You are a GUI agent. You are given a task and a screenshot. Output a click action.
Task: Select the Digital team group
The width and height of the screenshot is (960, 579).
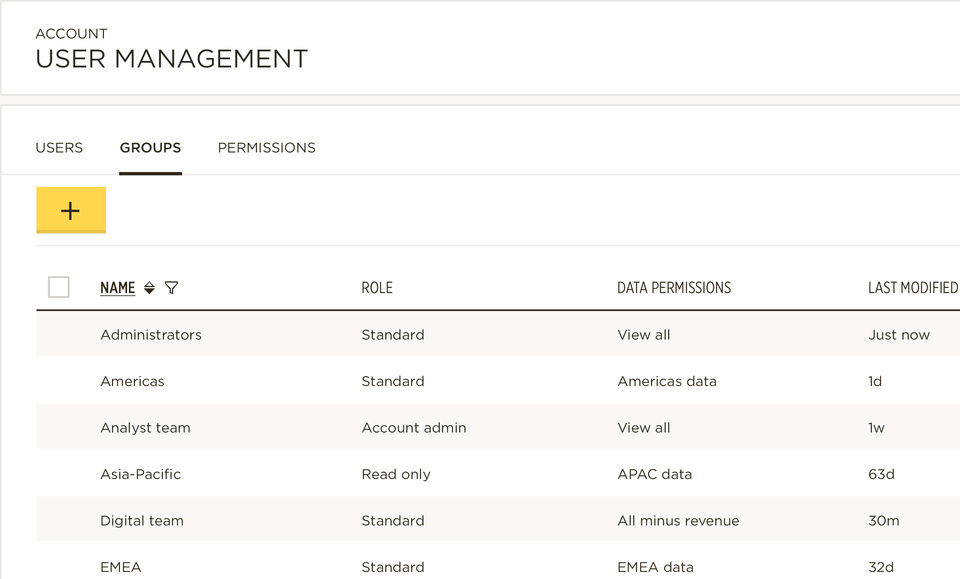coord(142,521)
